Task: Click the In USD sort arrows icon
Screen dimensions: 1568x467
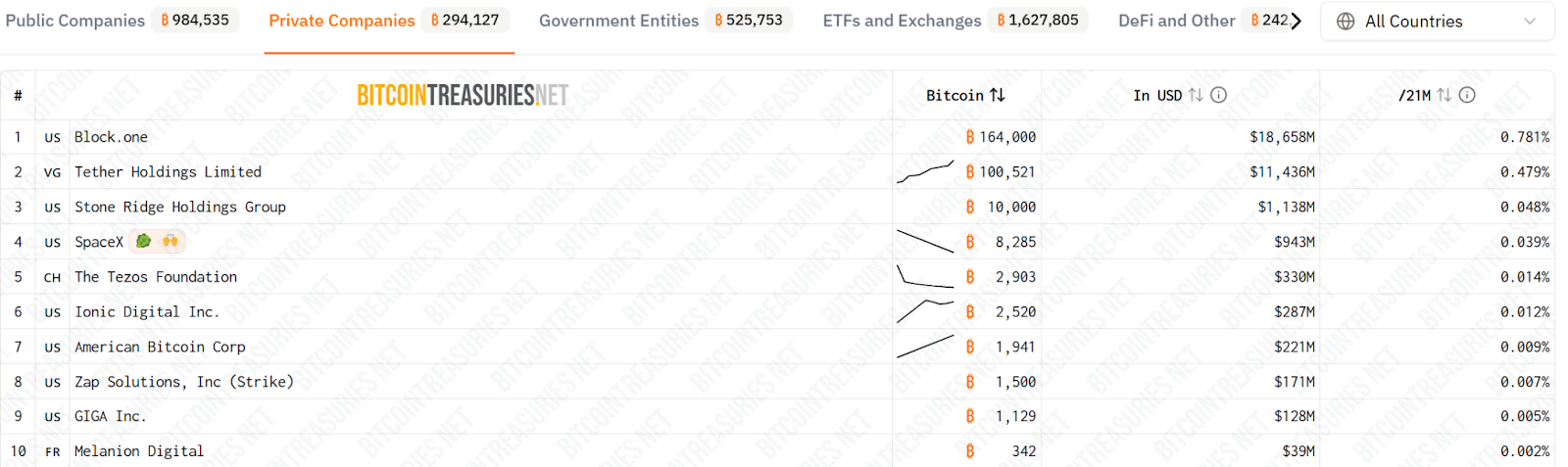Action: click(1196, 95)
